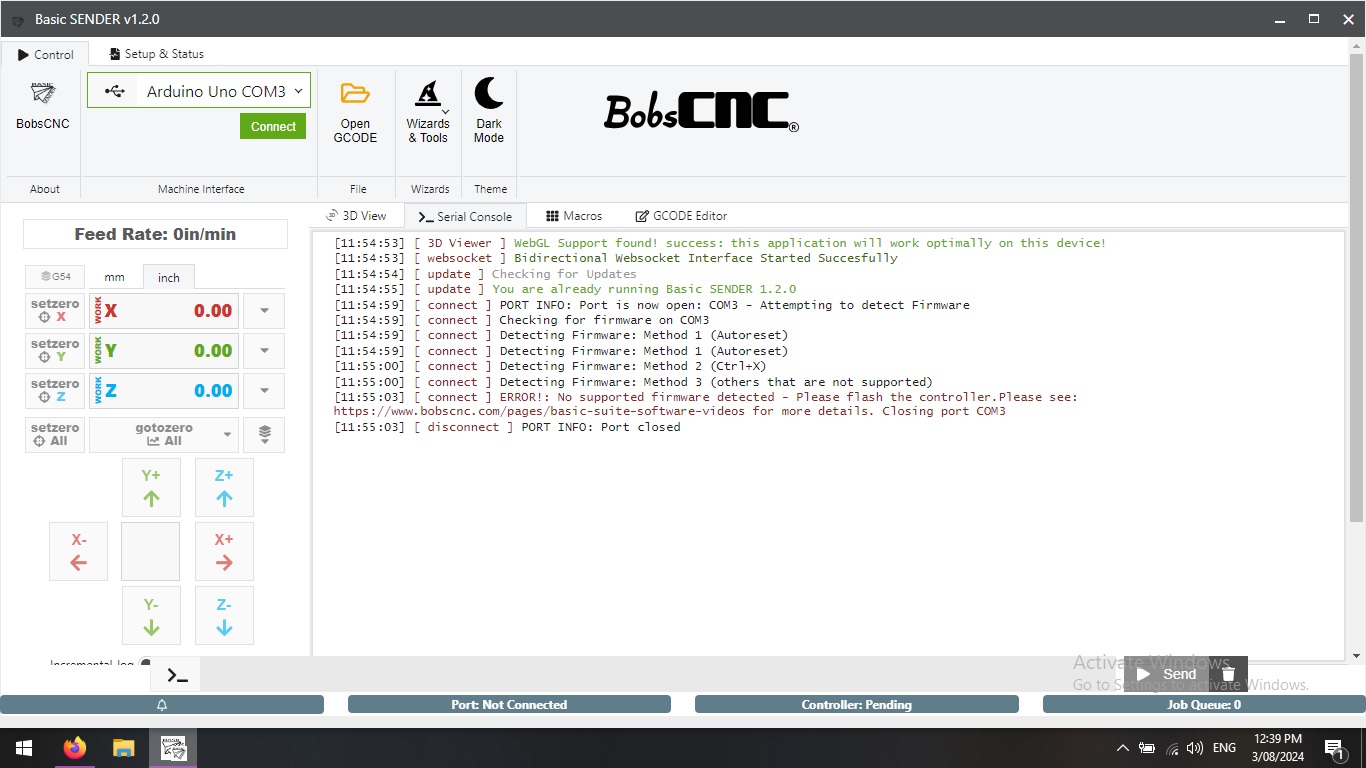This screenshot has height=768, width=1366.
Task: Jog Z+ with the blue up arrow
Action: (224, 487)
